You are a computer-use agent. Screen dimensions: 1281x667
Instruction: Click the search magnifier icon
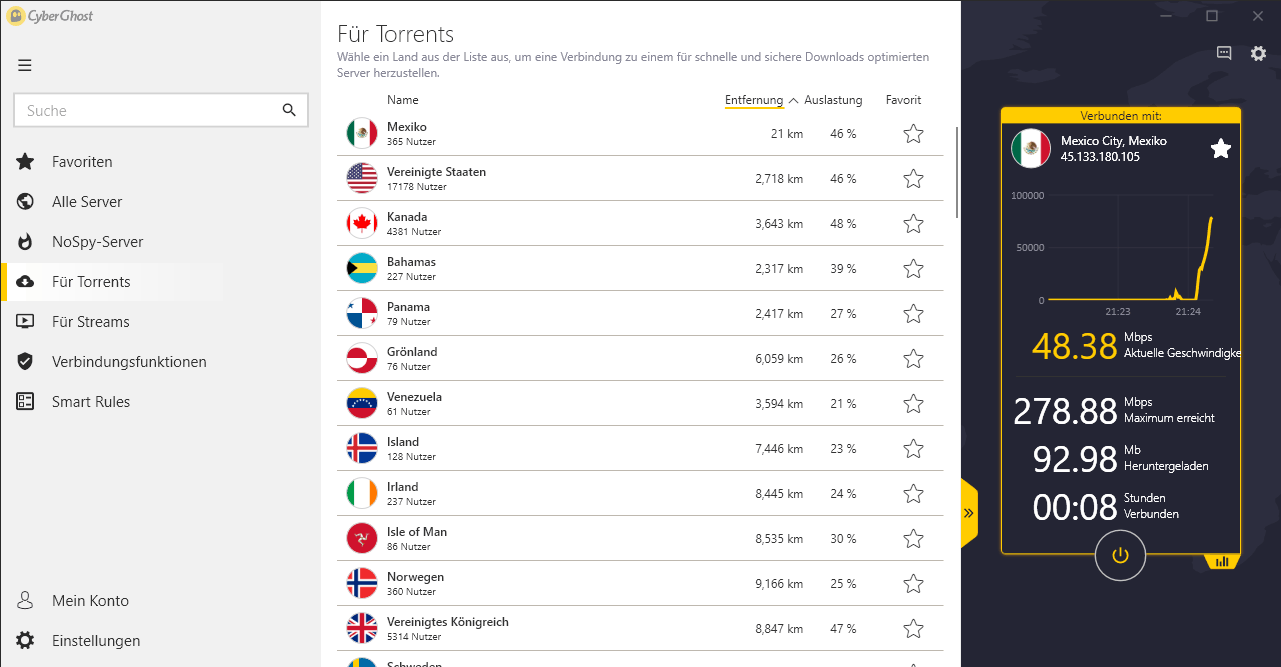[289, 110]
